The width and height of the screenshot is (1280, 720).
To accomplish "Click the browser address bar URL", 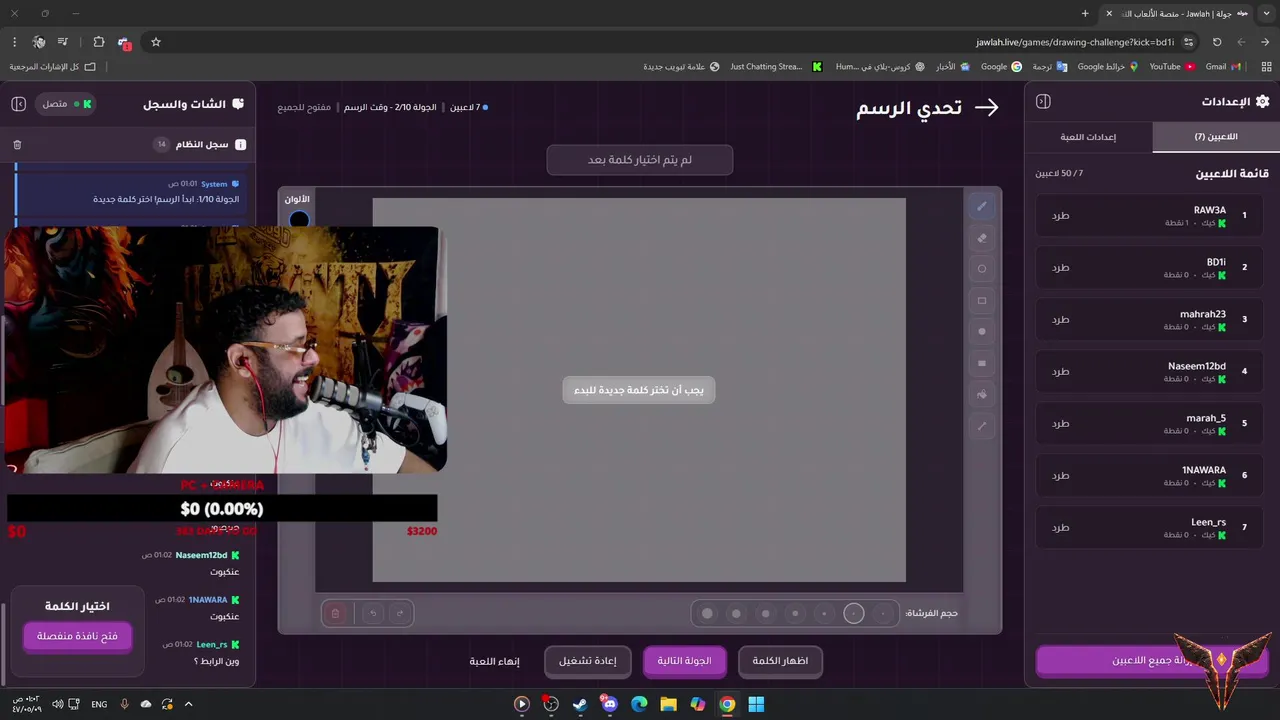I will point(1074,42).
